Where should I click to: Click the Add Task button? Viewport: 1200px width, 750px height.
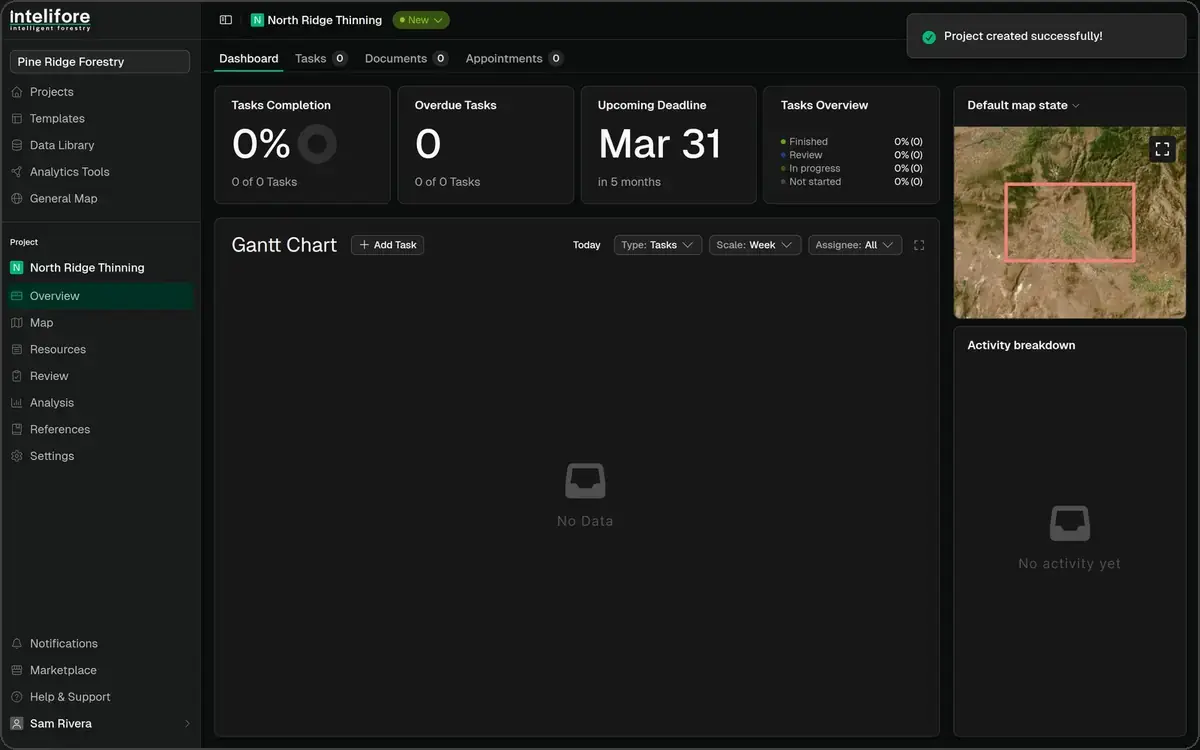(387, 245)
